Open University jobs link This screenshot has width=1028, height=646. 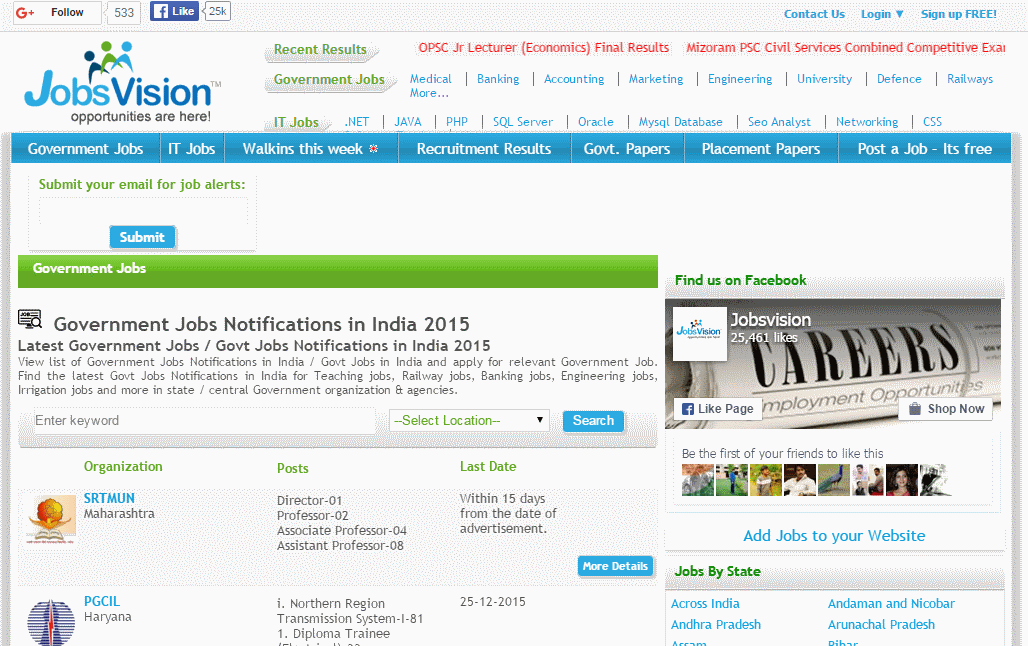(824, 79)
